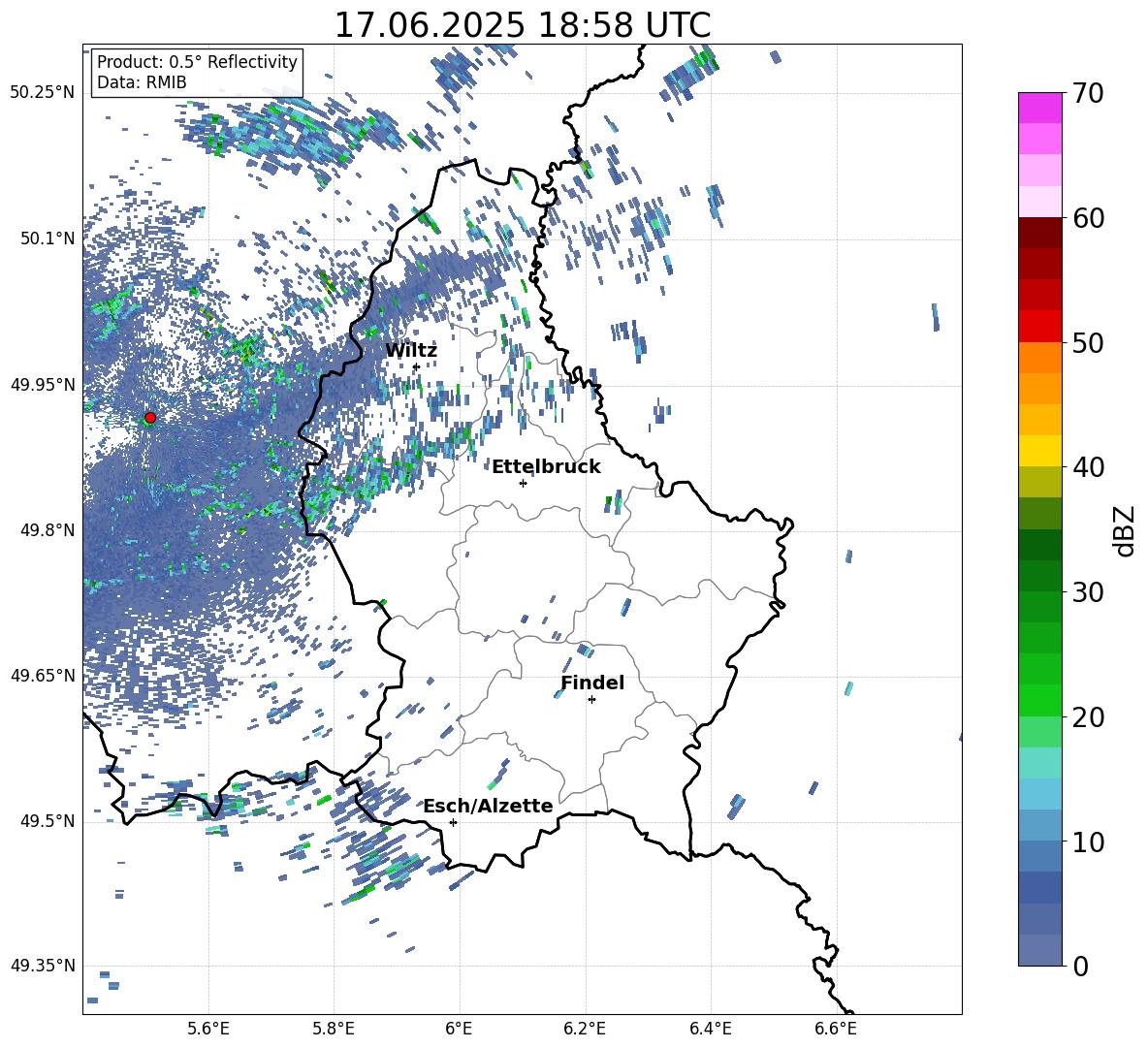Image resolution: width=1148 pixels, height=1048 pixels.
Task: Pick the olive colorbar swatch below 40
Action: tap(1039, 482)
